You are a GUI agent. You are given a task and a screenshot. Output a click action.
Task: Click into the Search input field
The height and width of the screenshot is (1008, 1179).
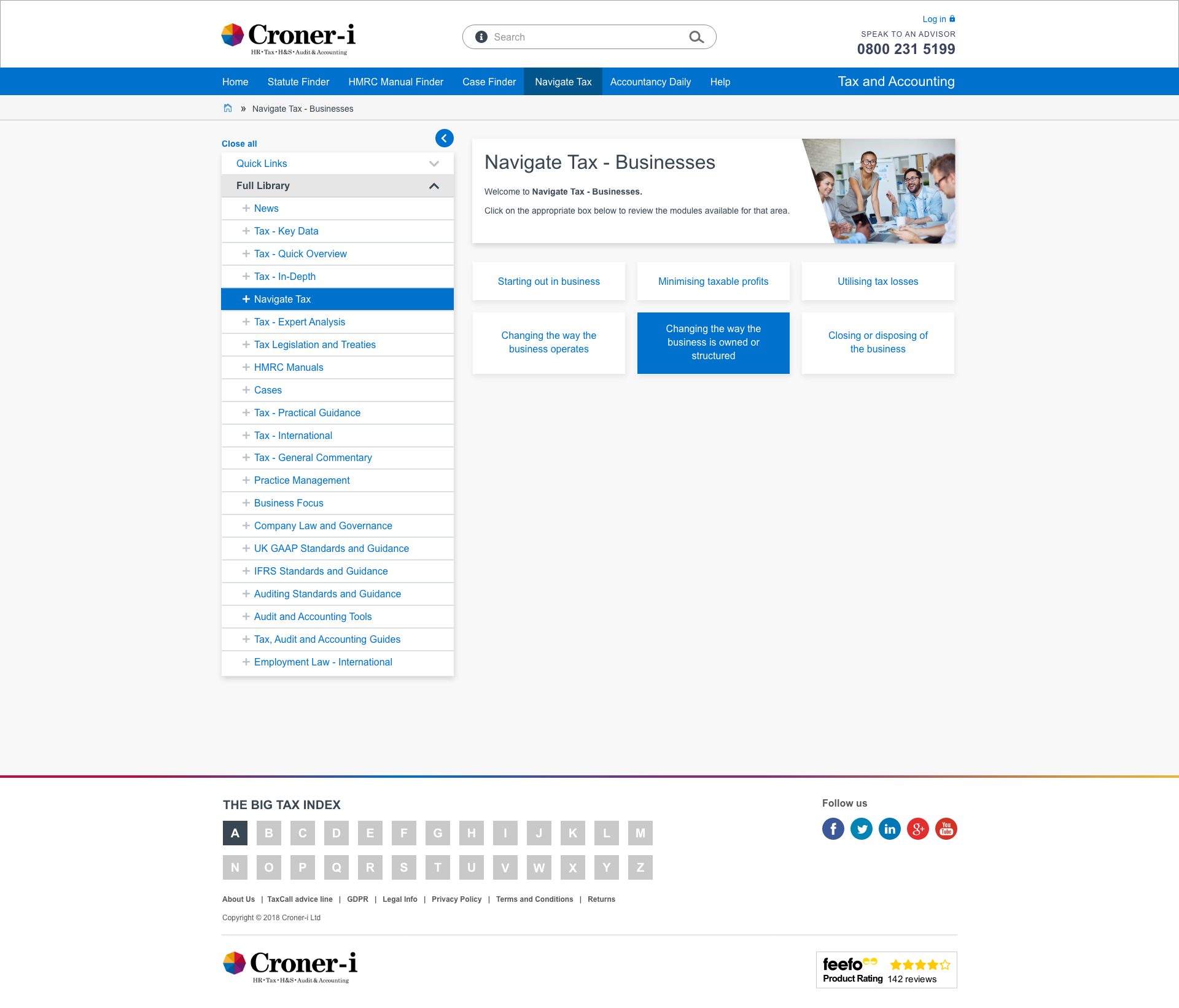point(583,37)
